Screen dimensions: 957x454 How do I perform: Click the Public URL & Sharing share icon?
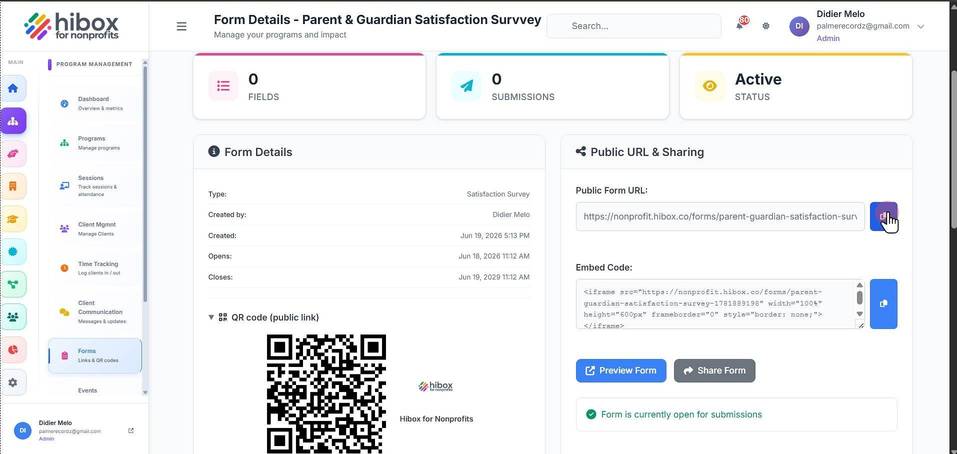pos(581,151)
